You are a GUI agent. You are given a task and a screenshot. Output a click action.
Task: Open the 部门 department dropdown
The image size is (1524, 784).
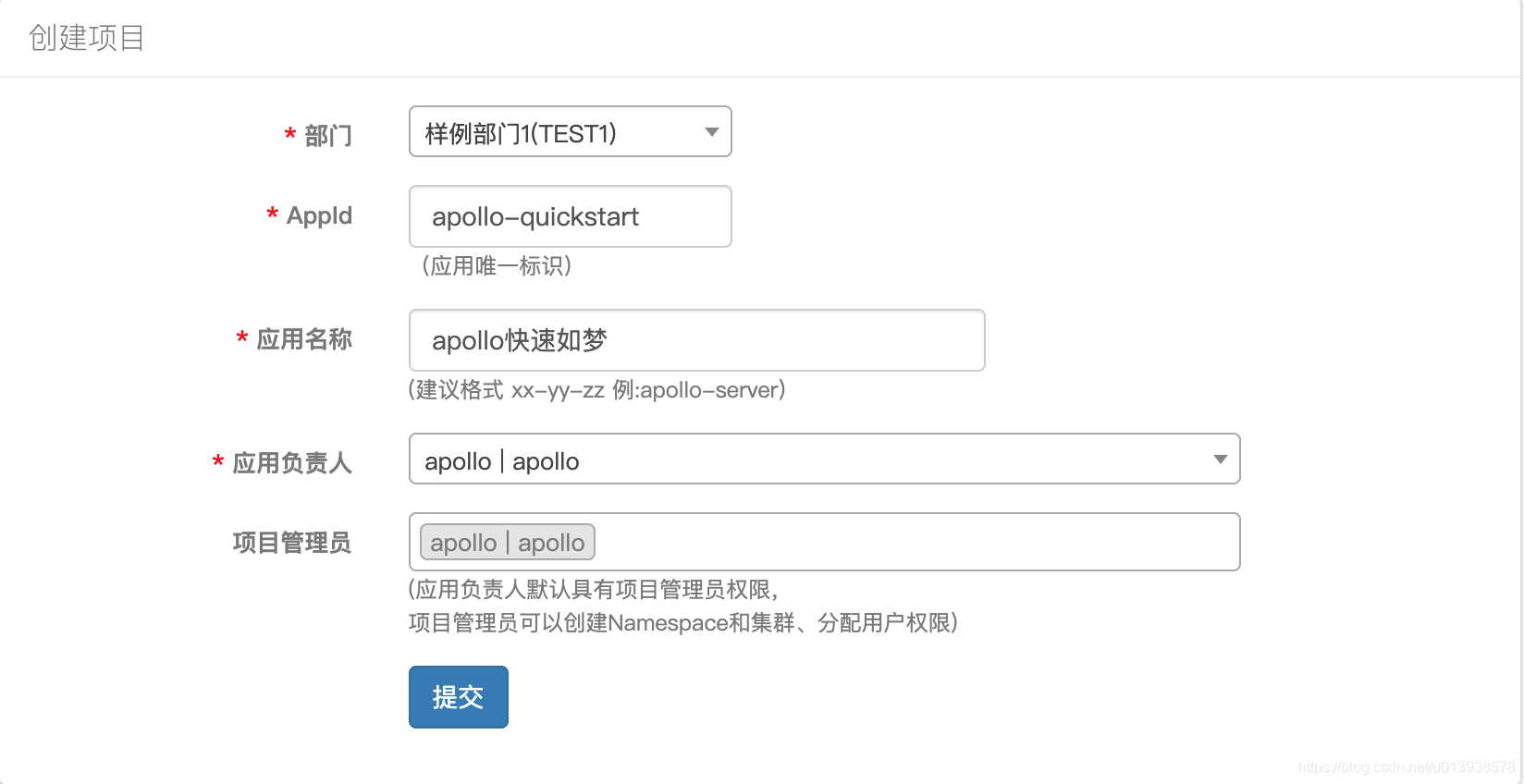[x=570, y=131]
